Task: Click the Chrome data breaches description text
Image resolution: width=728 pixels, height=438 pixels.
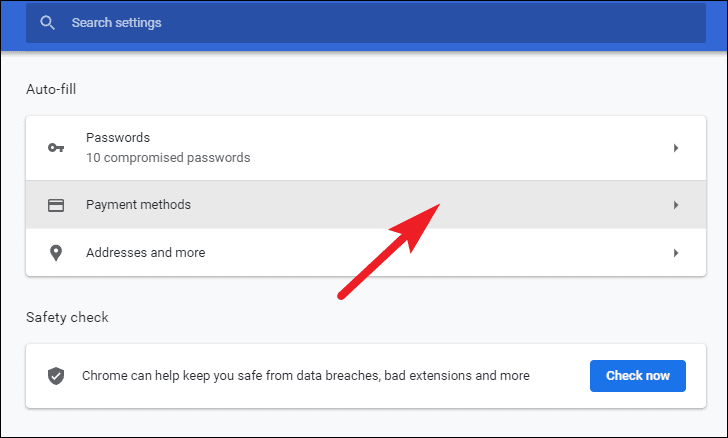Action: 306,376
